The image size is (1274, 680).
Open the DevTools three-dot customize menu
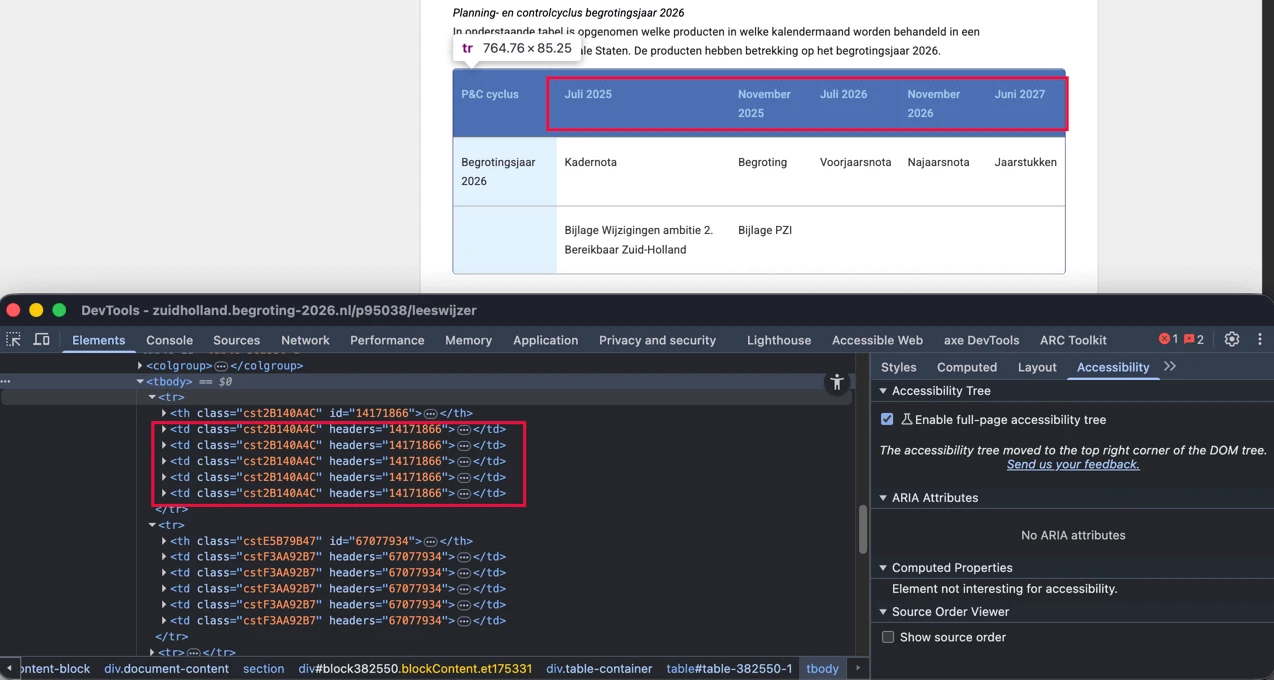(x=1260, y=340)
